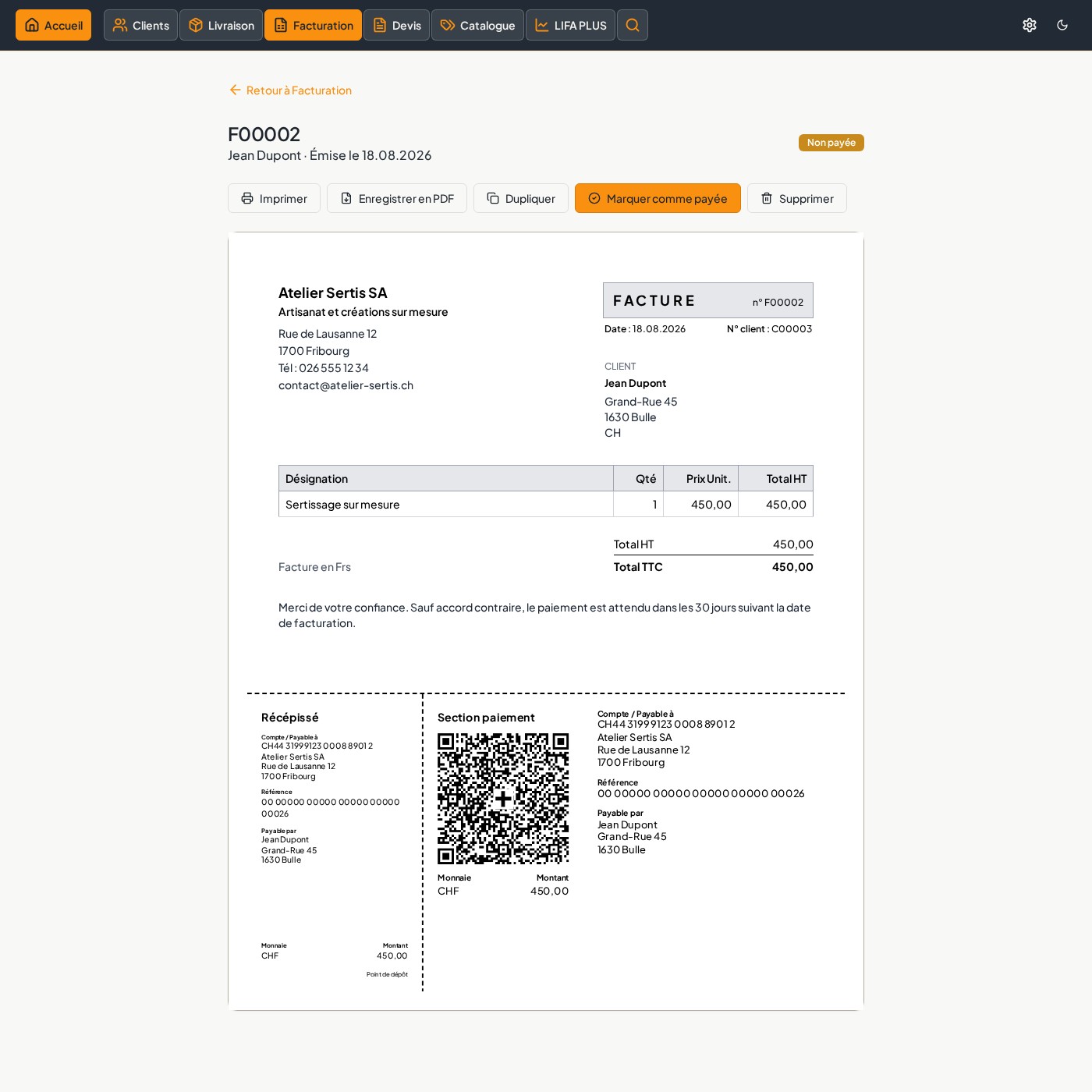Click the Accueil house icon
The width and height of the screenshot is (1092, 1092).
click(x=32, y=25)
